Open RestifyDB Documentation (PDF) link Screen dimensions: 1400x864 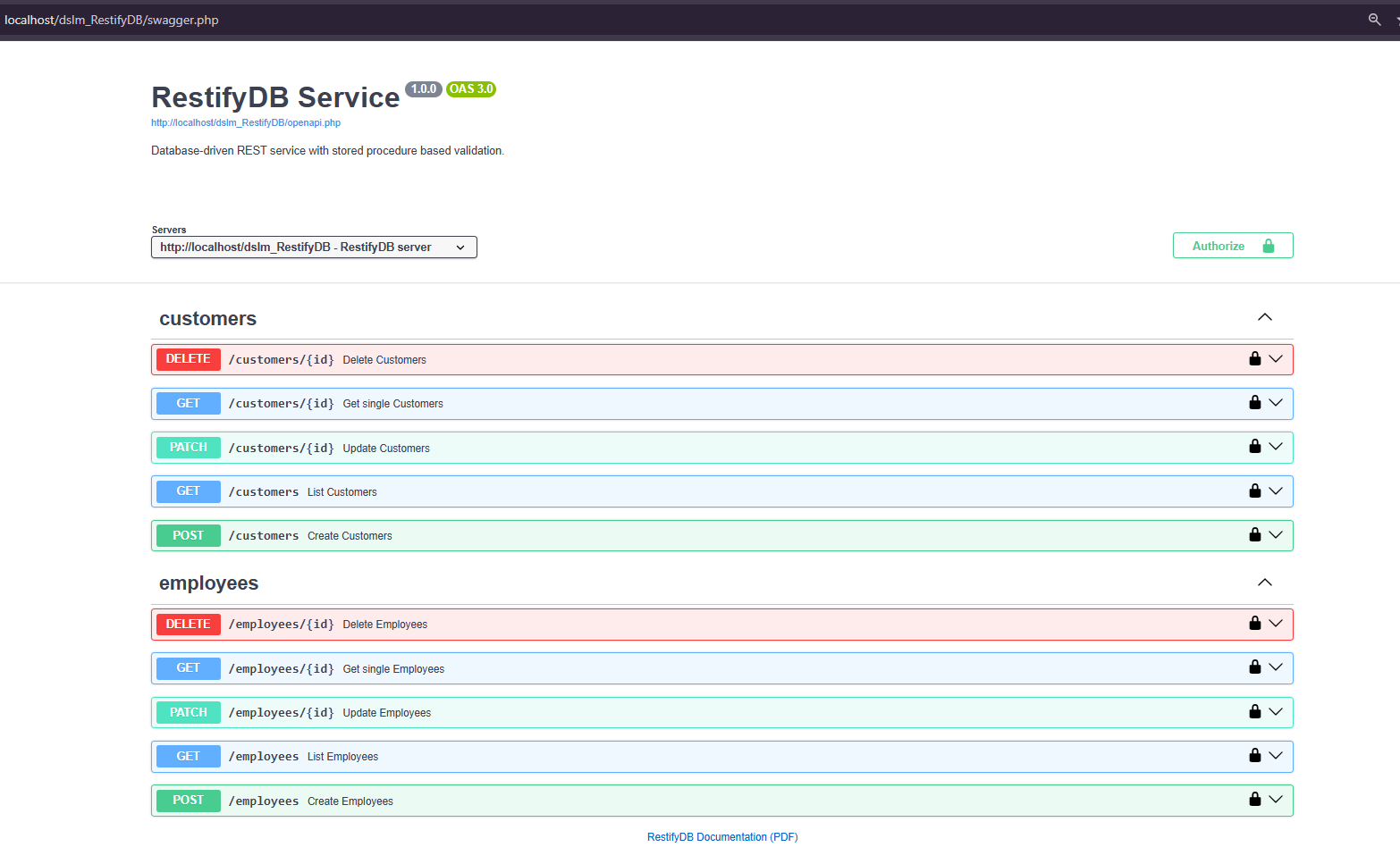(722, 837)
